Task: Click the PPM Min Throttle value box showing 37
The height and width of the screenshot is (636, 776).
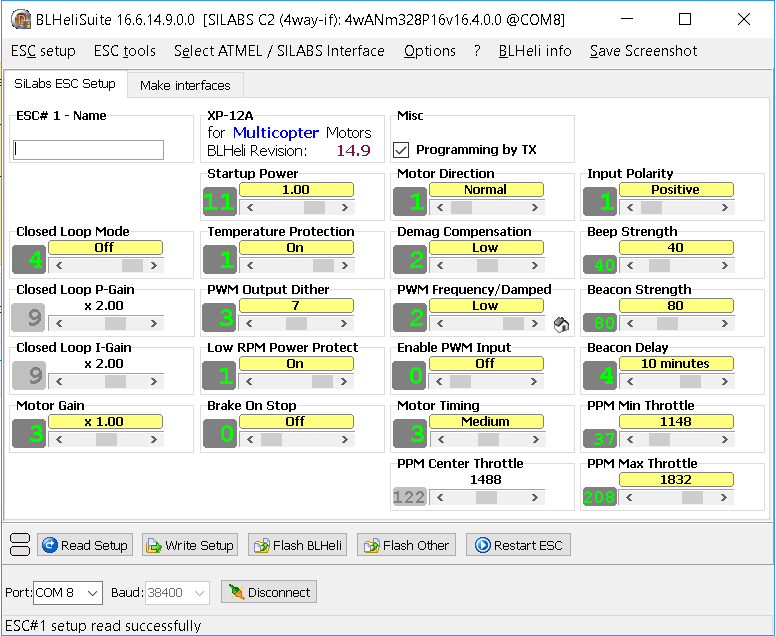Action: click(600, 439)
